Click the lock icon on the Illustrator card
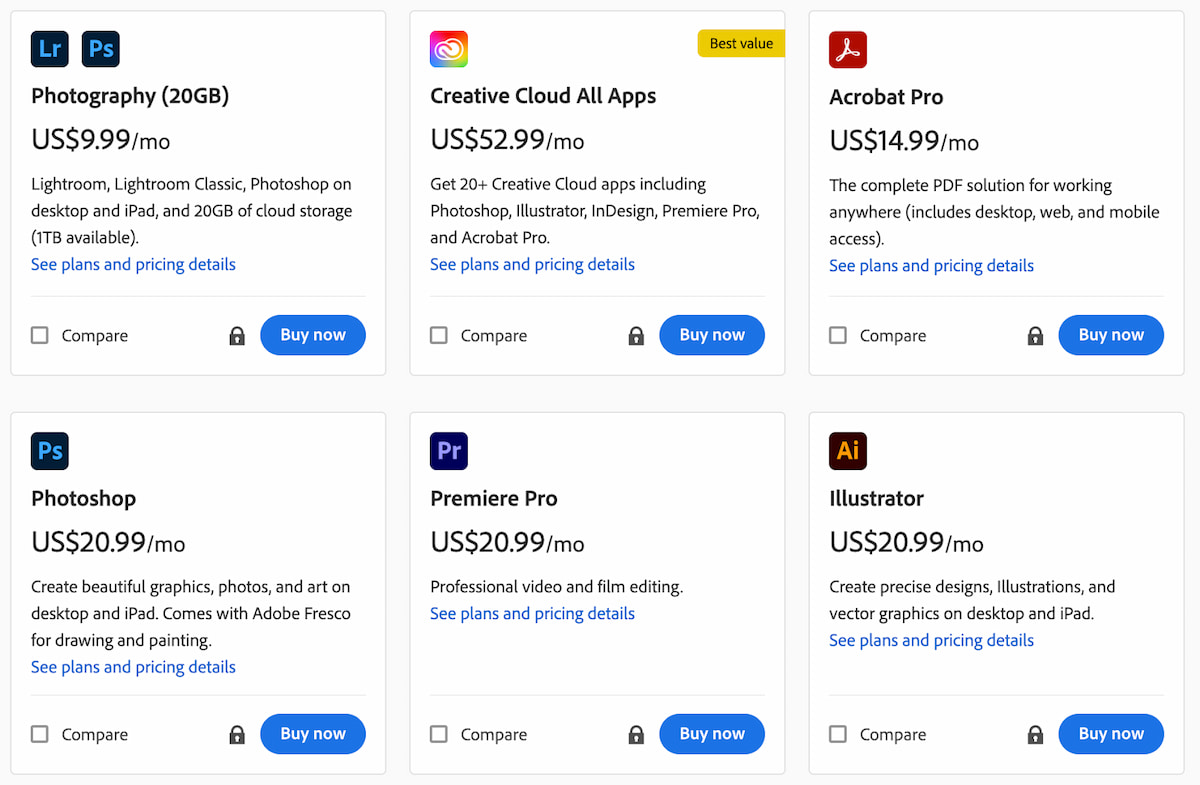The height and width of the screenshot is (785, 1200). [1035, 733]
